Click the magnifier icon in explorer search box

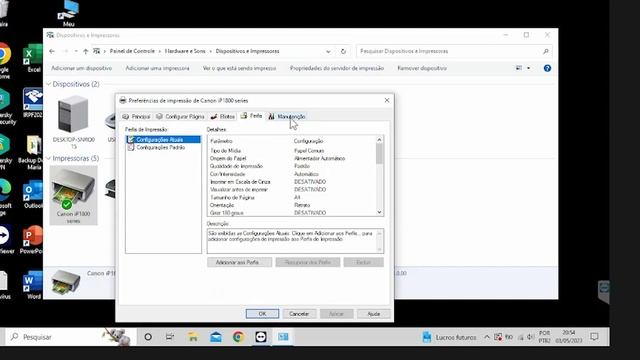pos(546,51)
